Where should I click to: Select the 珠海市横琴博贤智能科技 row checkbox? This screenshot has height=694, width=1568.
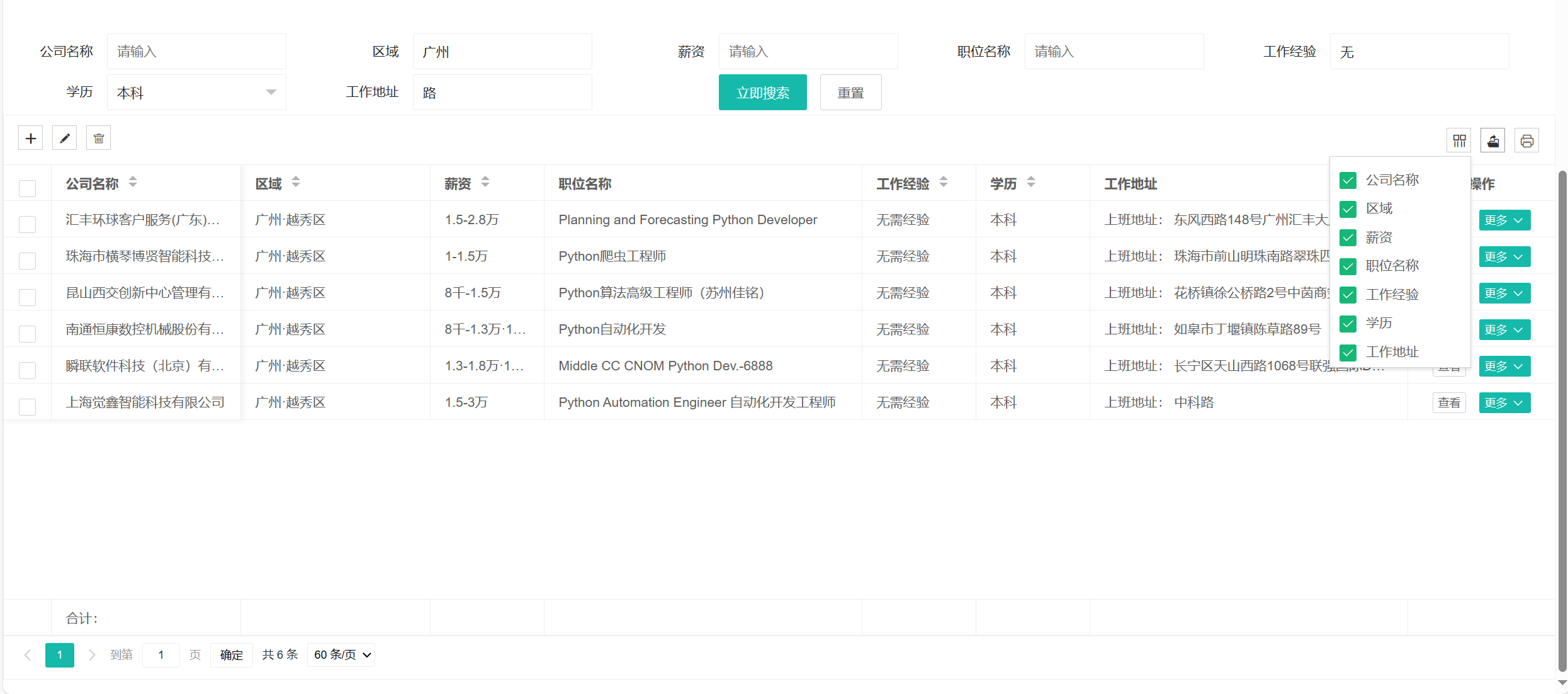click(27, 260)
